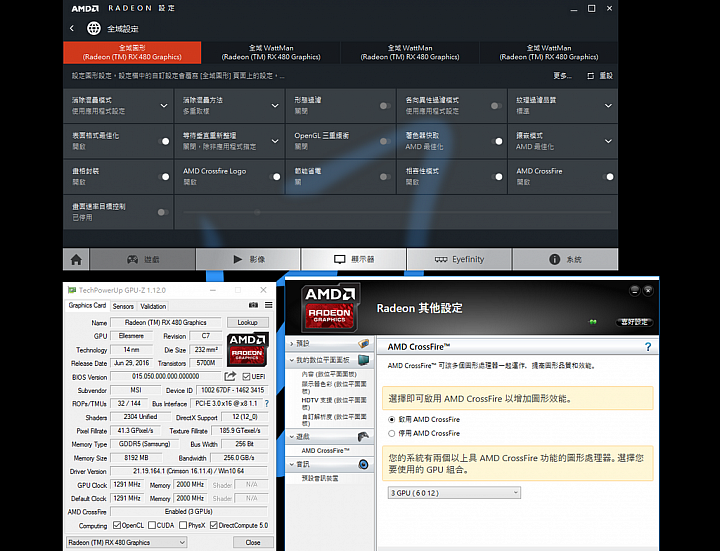Click the 喜好設定 button
Viewport: 720px width, 551px height.
click(634, 322)
